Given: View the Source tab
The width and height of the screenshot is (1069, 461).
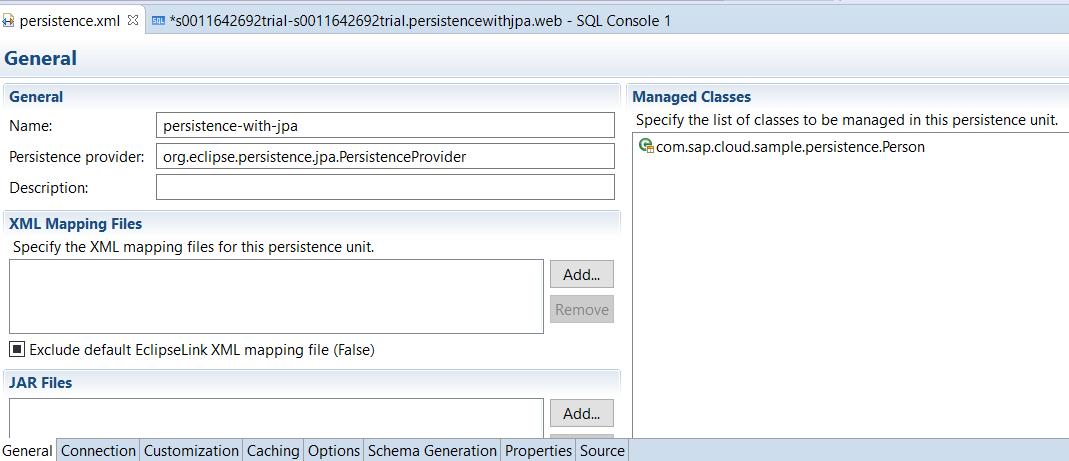Looking at the screenshot, I should point(602,451).
